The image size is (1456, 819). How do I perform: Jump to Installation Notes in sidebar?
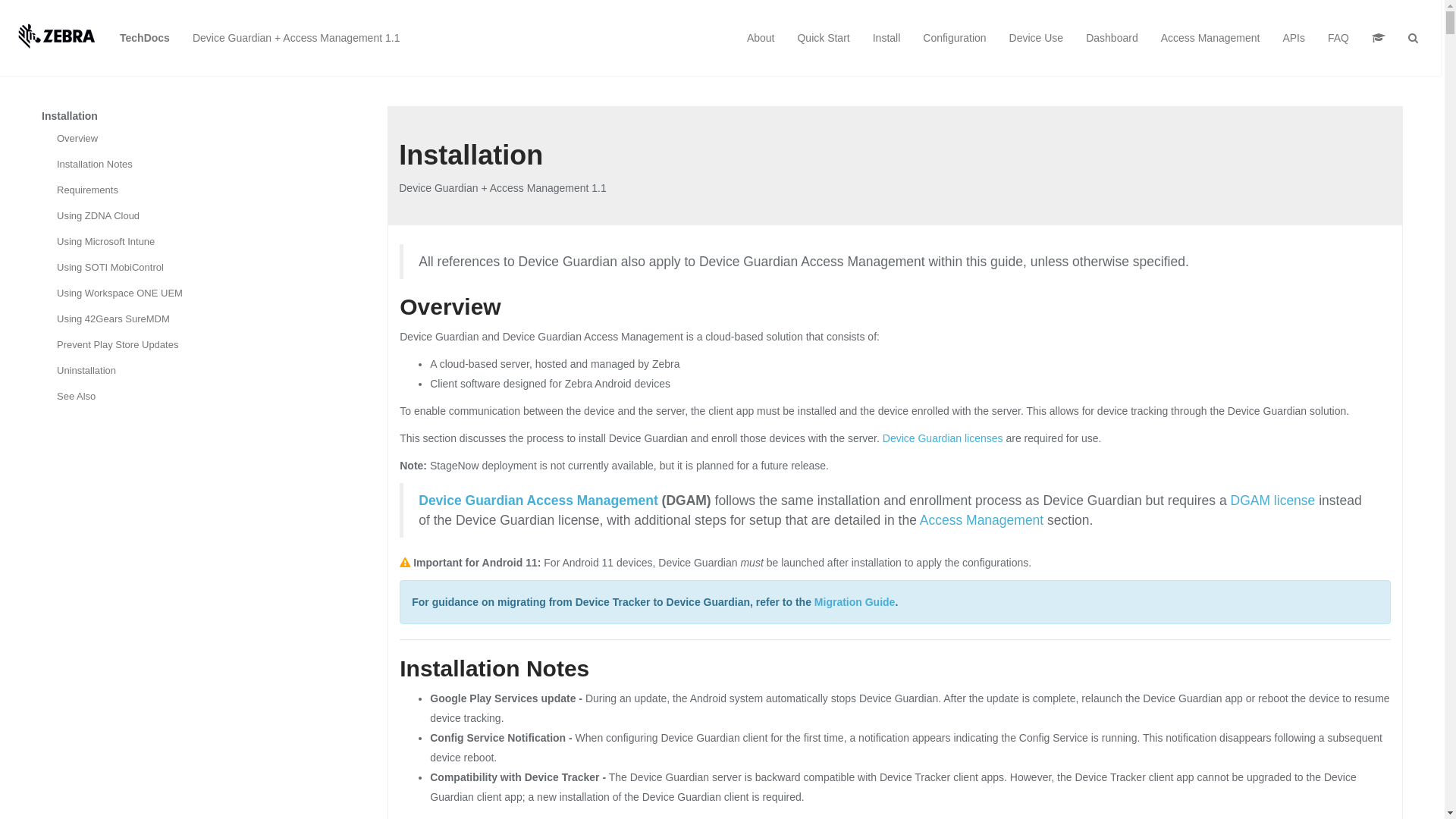[95, 165]
